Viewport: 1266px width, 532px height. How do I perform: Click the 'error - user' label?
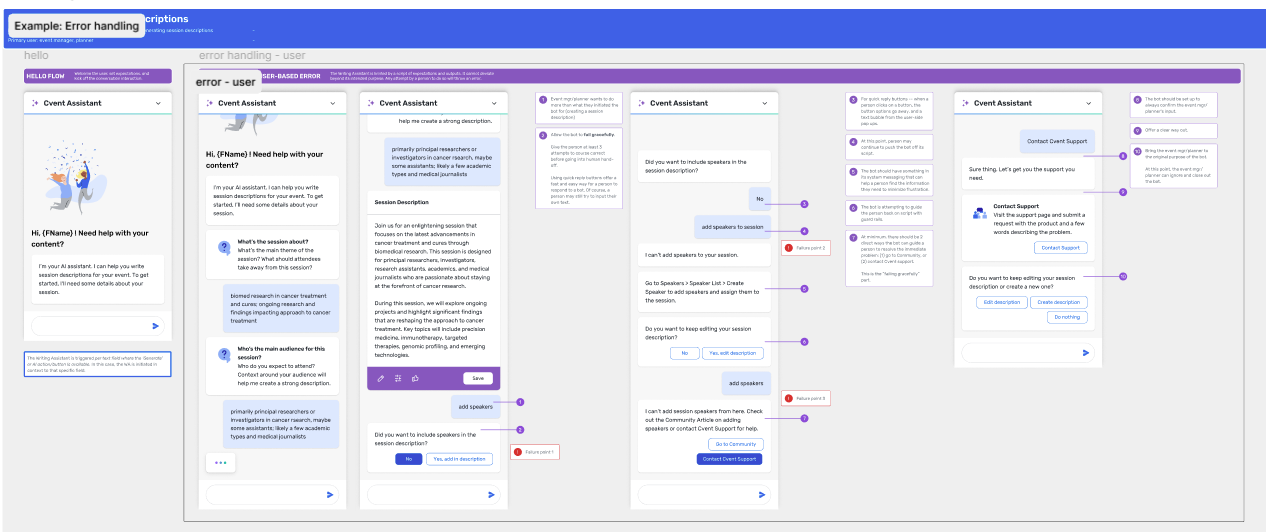tap(226, 82)
